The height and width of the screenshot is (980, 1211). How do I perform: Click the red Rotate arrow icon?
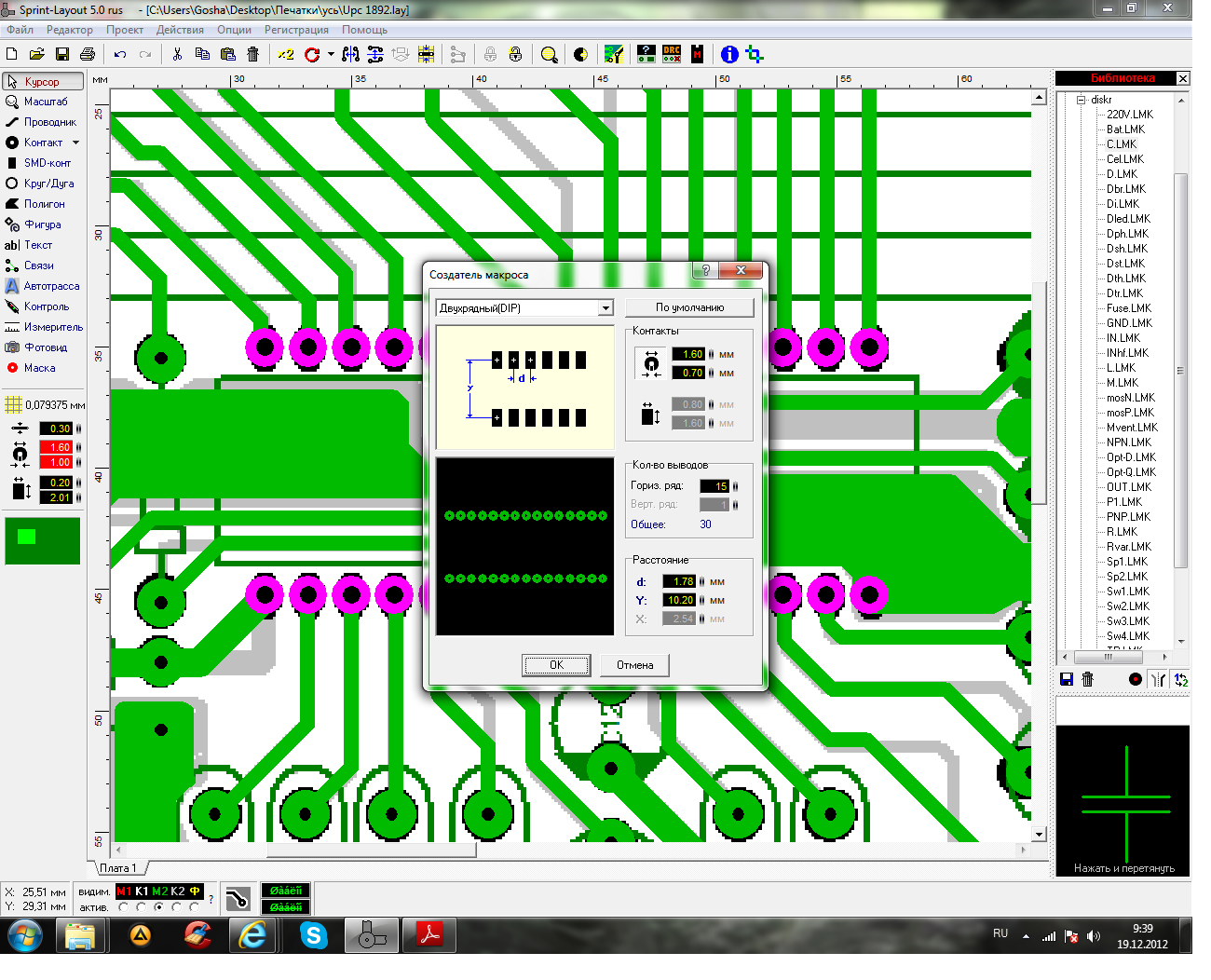pyautogui.click(x=312, y=55)
